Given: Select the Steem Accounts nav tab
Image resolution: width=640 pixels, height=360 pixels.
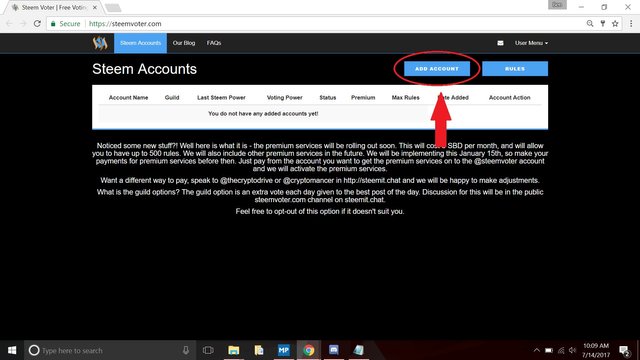Looking at the screenshot, I should (x=140, y=43).
